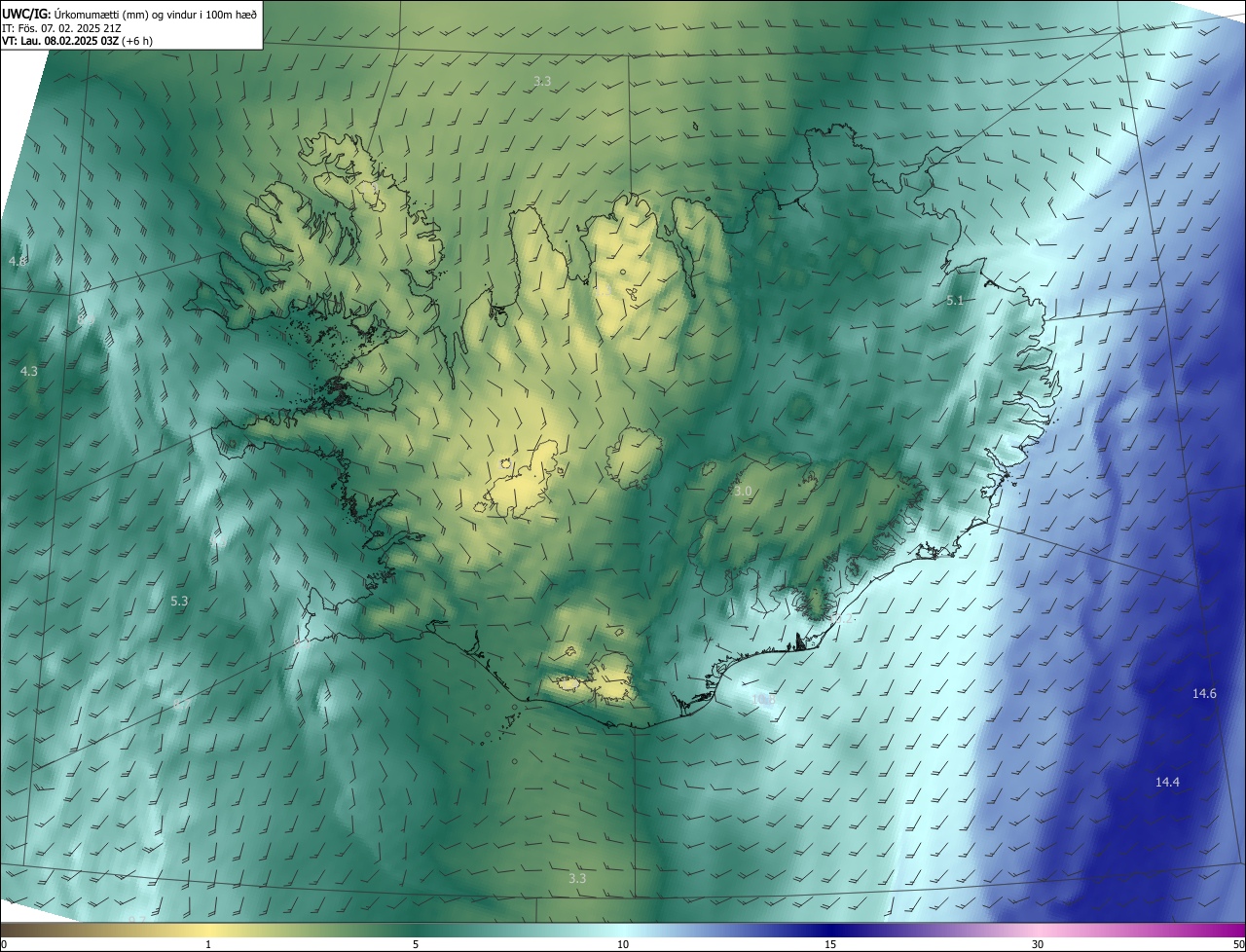The image size is (1246, 952).
Task: Click the color scale tick label "30"
Action: (1038, 944)
